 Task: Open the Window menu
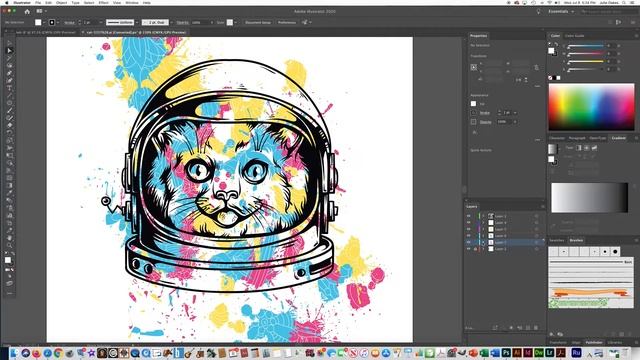pyautogui.click(x=132, y=2)
